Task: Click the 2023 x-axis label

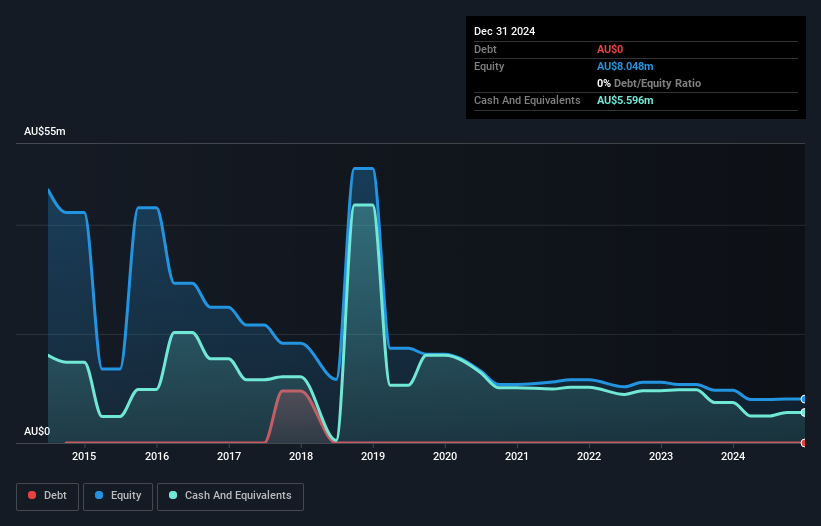Action: (x=661, y=456)
